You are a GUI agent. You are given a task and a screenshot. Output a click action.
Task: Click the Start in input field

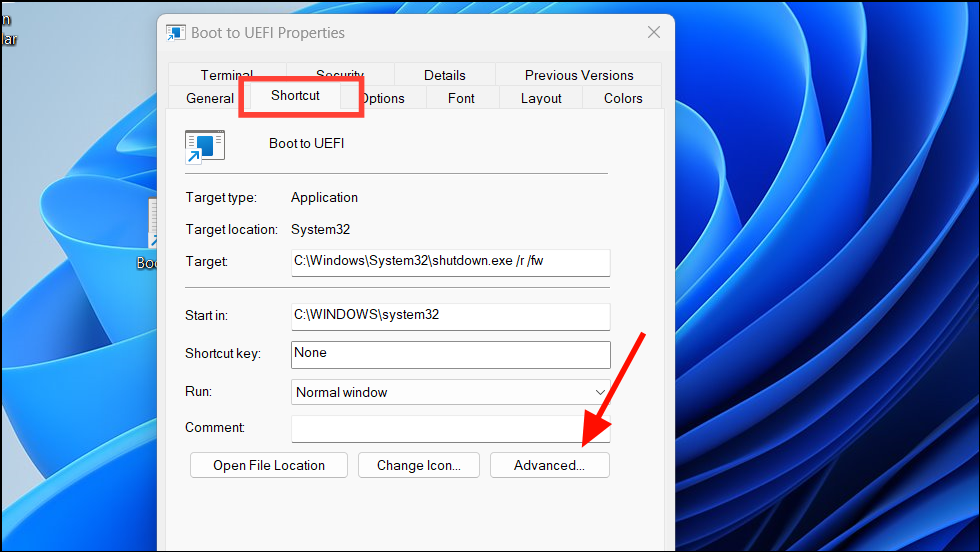[451, 316]
